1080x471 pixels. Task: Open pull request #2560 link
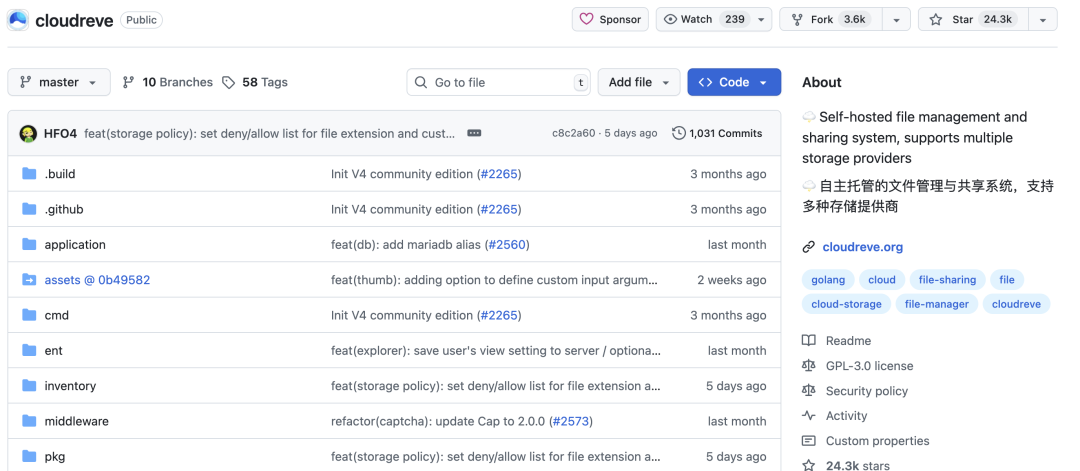click(507, 244)
